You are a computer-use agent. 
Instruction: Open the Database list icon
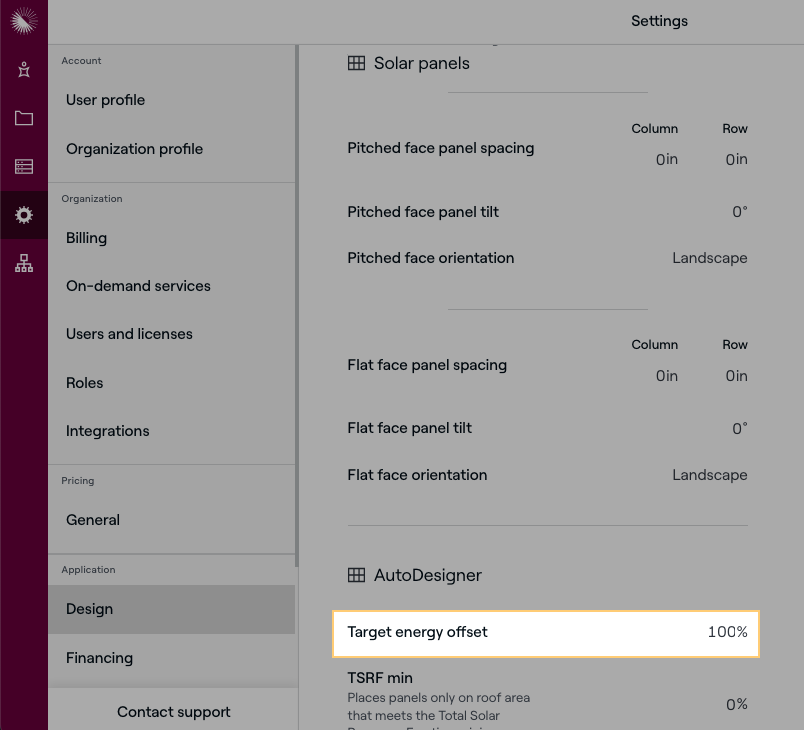[x=24, y=167]
